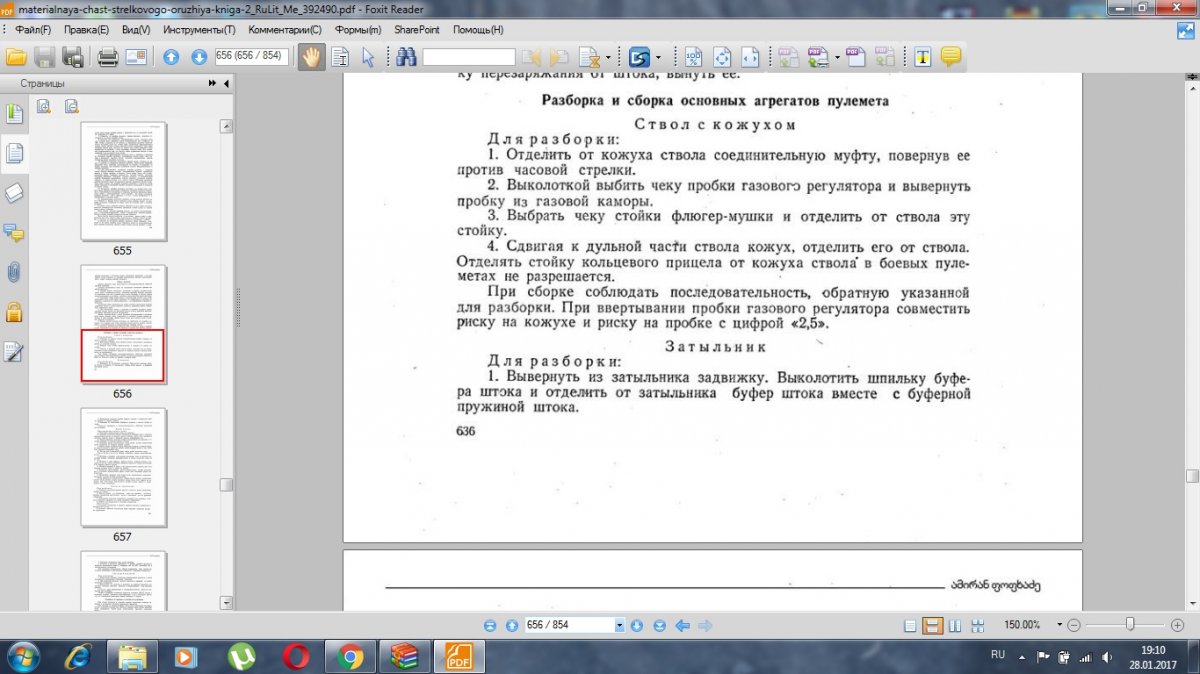Screen dimensions: 1200x674
Task: Select the Hand tool
Action: pos(311,57)
